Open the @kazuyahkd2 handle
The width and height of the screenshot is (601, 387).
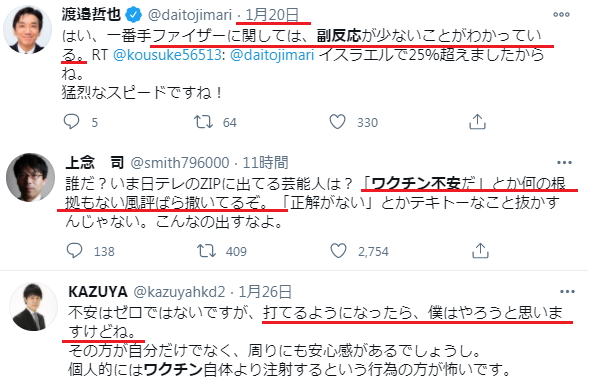[x=179, y=292]
